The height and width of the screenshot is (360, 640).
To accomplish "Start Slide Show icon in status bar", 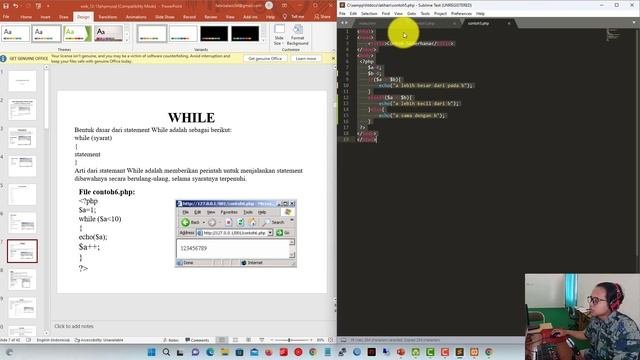I will point(262,340).
